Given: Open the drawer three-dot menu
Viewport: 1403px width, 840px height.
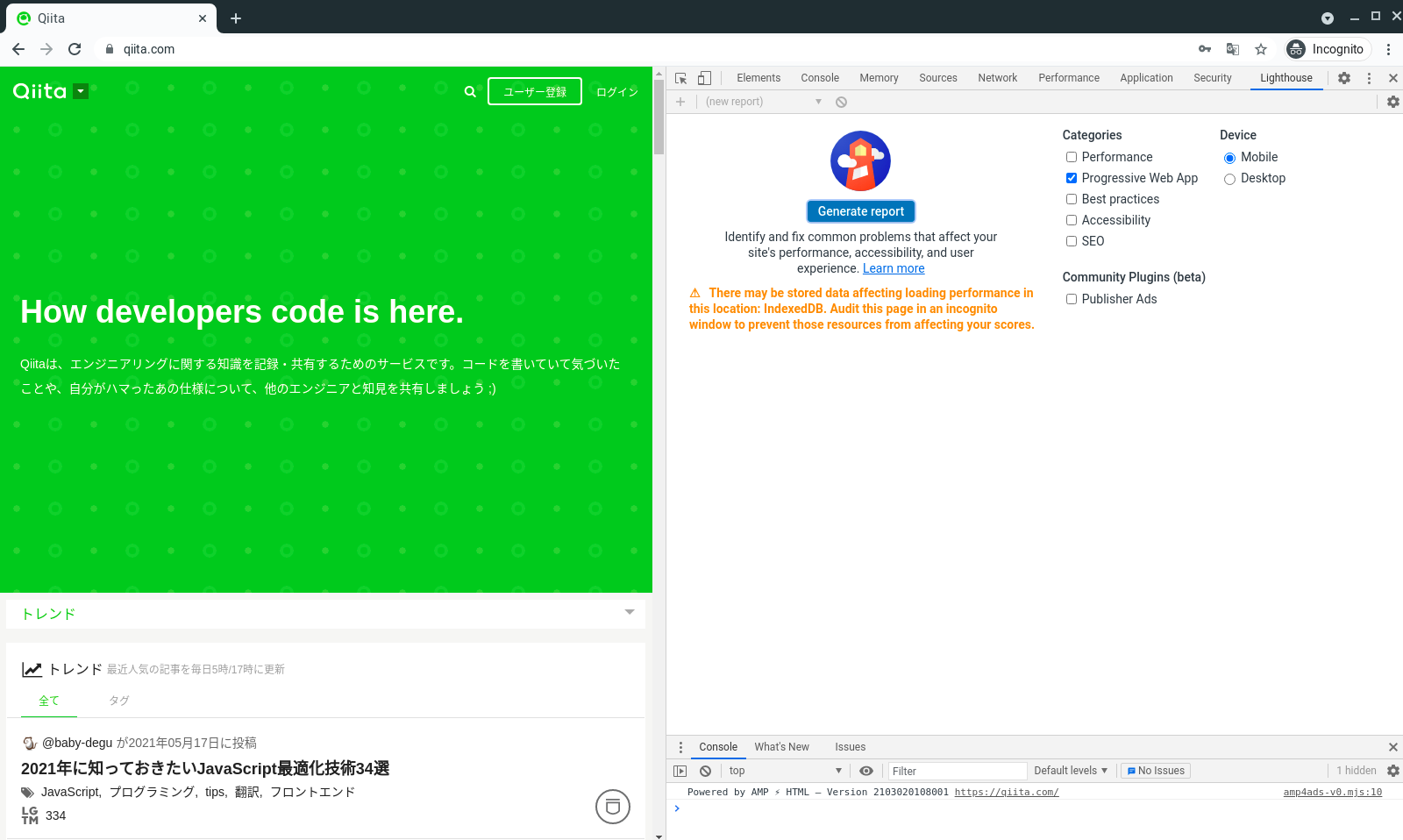Looking at the screenshot, I should pos(680,747).
